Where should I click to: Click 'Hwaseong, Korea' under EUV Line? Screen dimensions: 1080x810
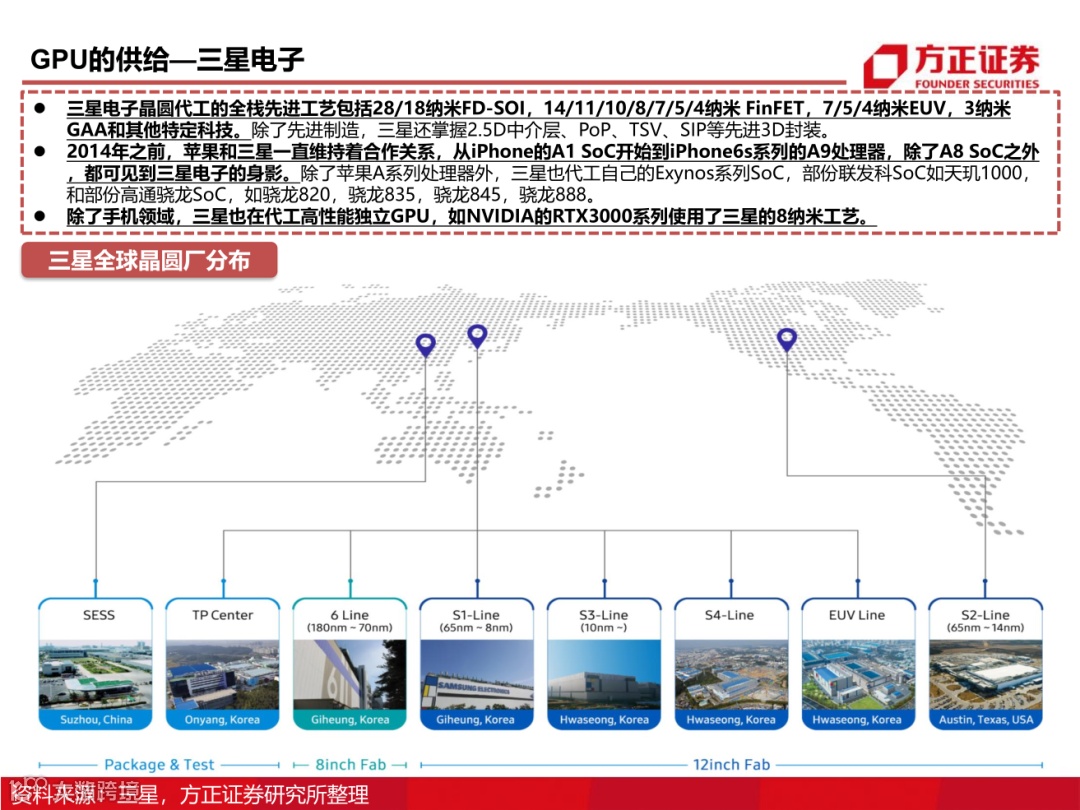(857, 720)
